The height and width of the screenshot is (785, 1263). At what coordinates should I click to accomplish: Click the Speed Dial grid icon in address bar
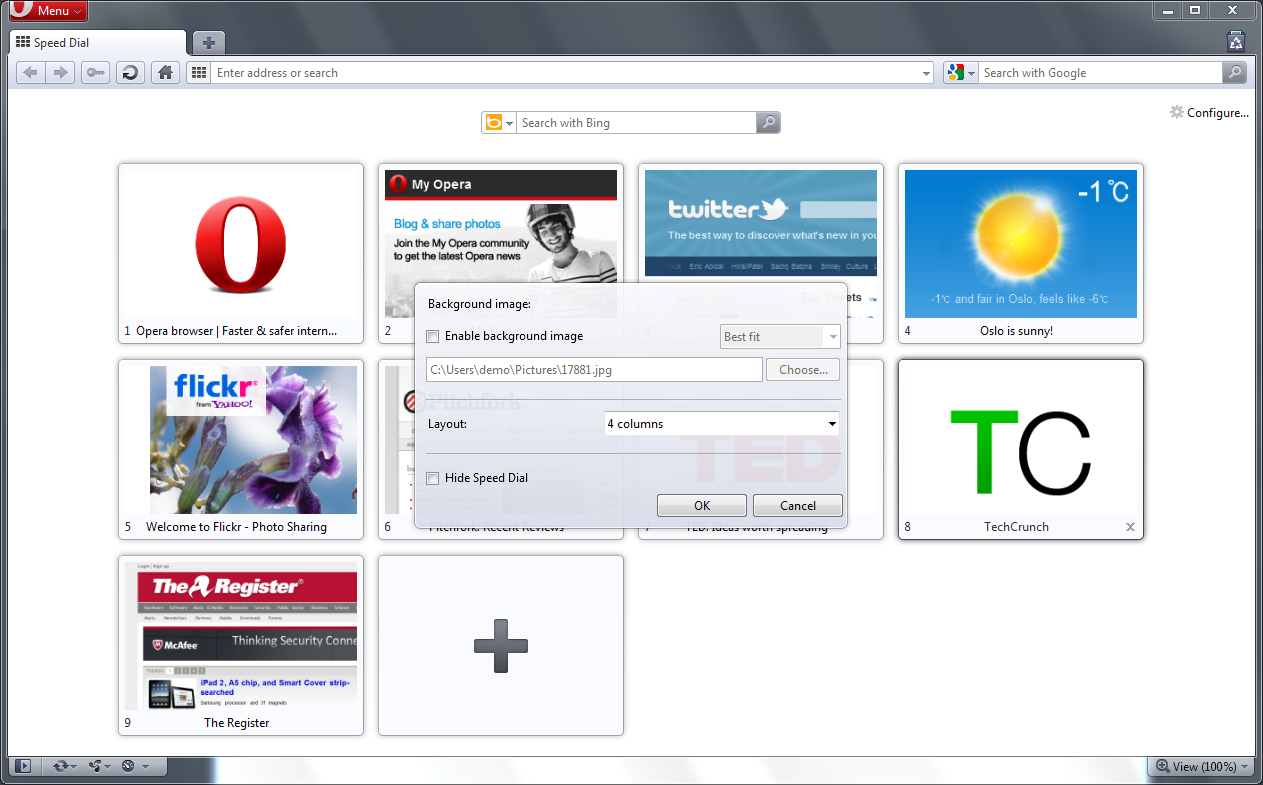coord(198,72)
